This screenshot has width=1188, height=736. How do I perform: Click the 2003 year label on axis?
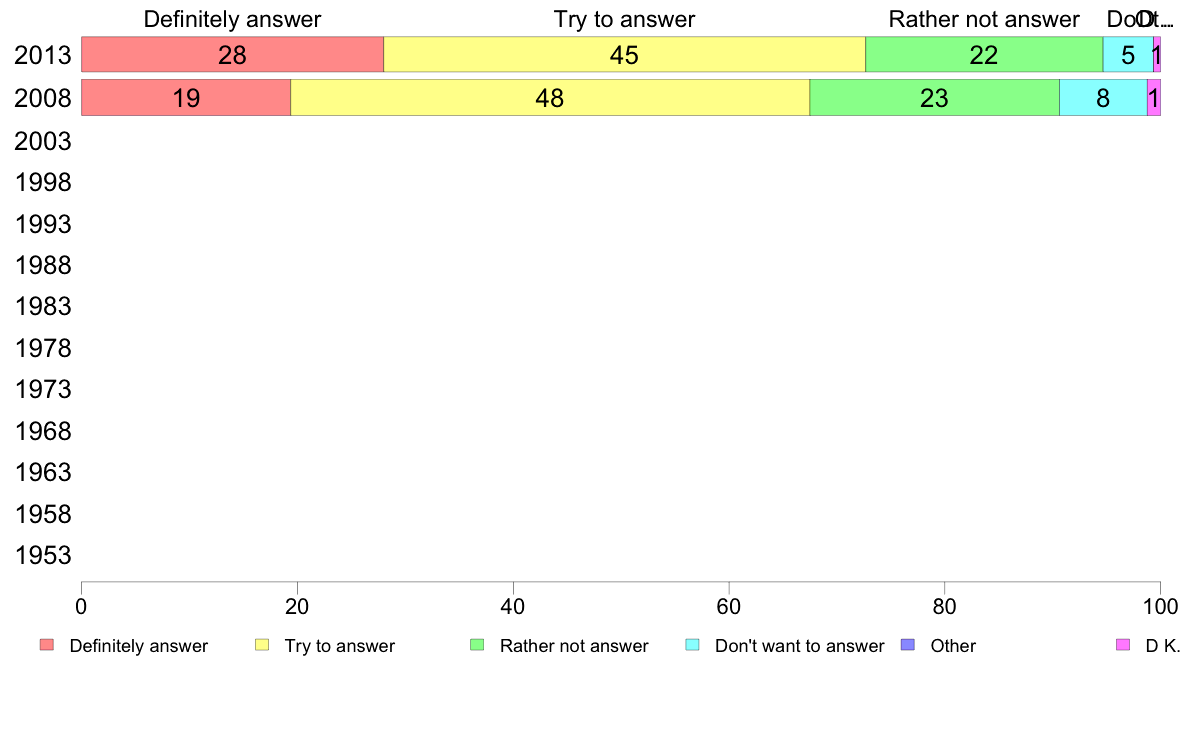coord(43,141)
